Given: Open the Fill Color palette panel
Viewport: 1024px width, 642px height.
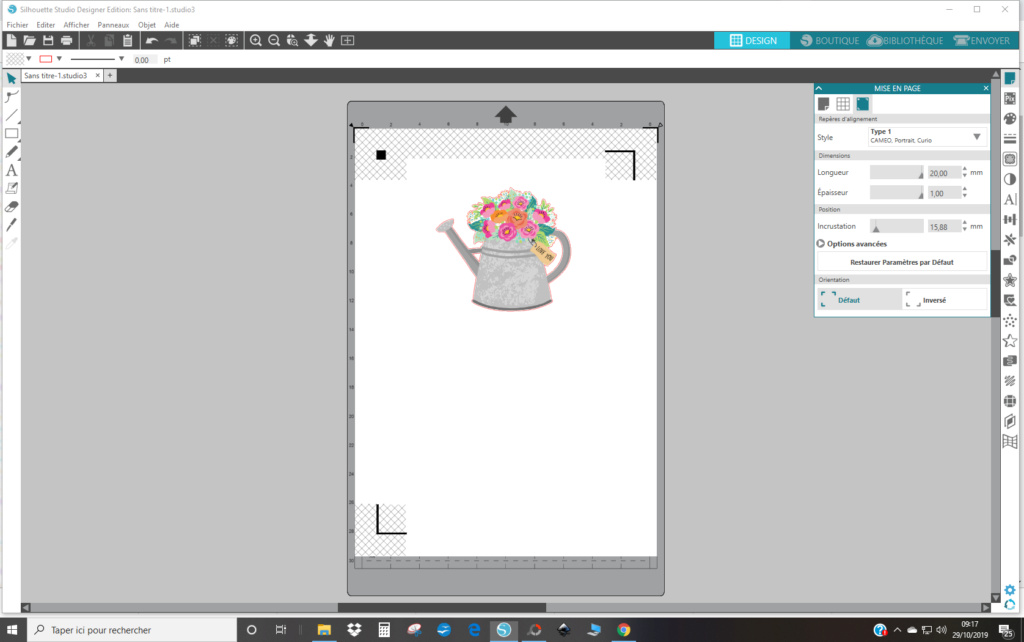Looking at the screenshot, I should tap(1010, 119).
